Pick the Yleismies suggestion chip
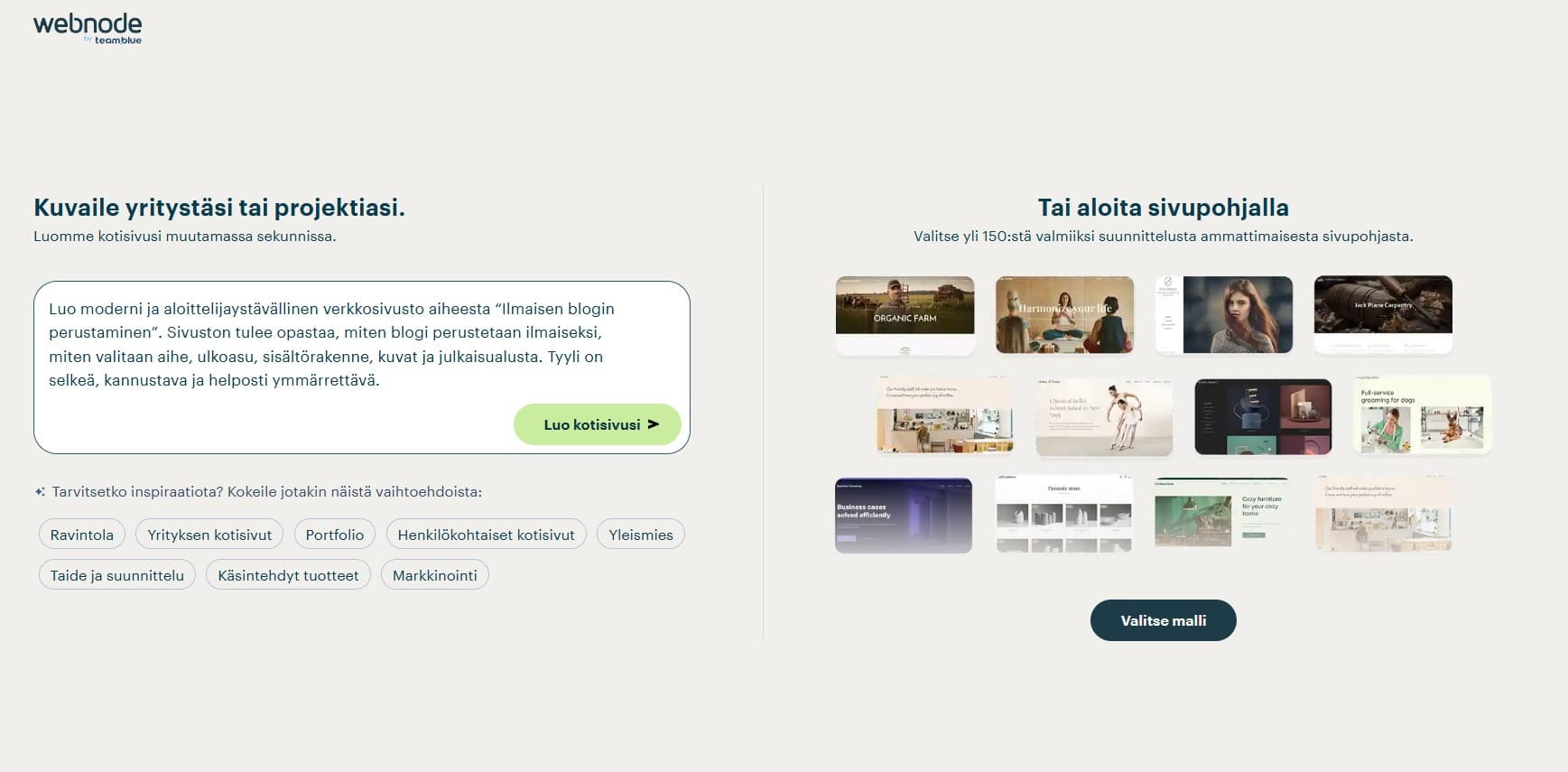The height and width of the screenshot is (772, 1568). (641, 535)
